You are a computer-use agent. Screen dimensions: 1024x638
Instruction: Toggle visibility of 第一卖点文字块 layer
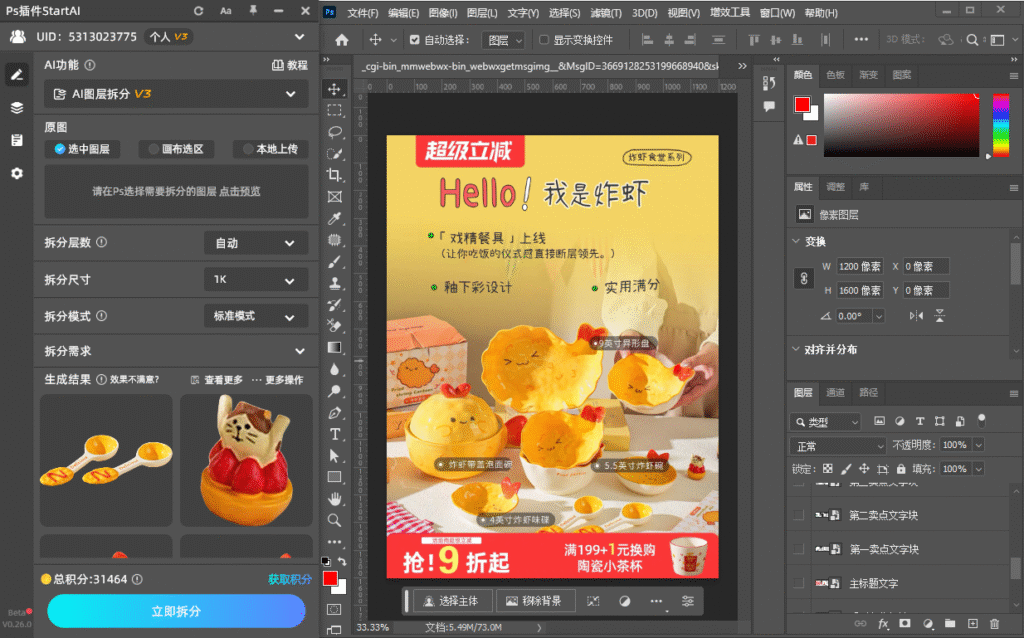[798, 549]
